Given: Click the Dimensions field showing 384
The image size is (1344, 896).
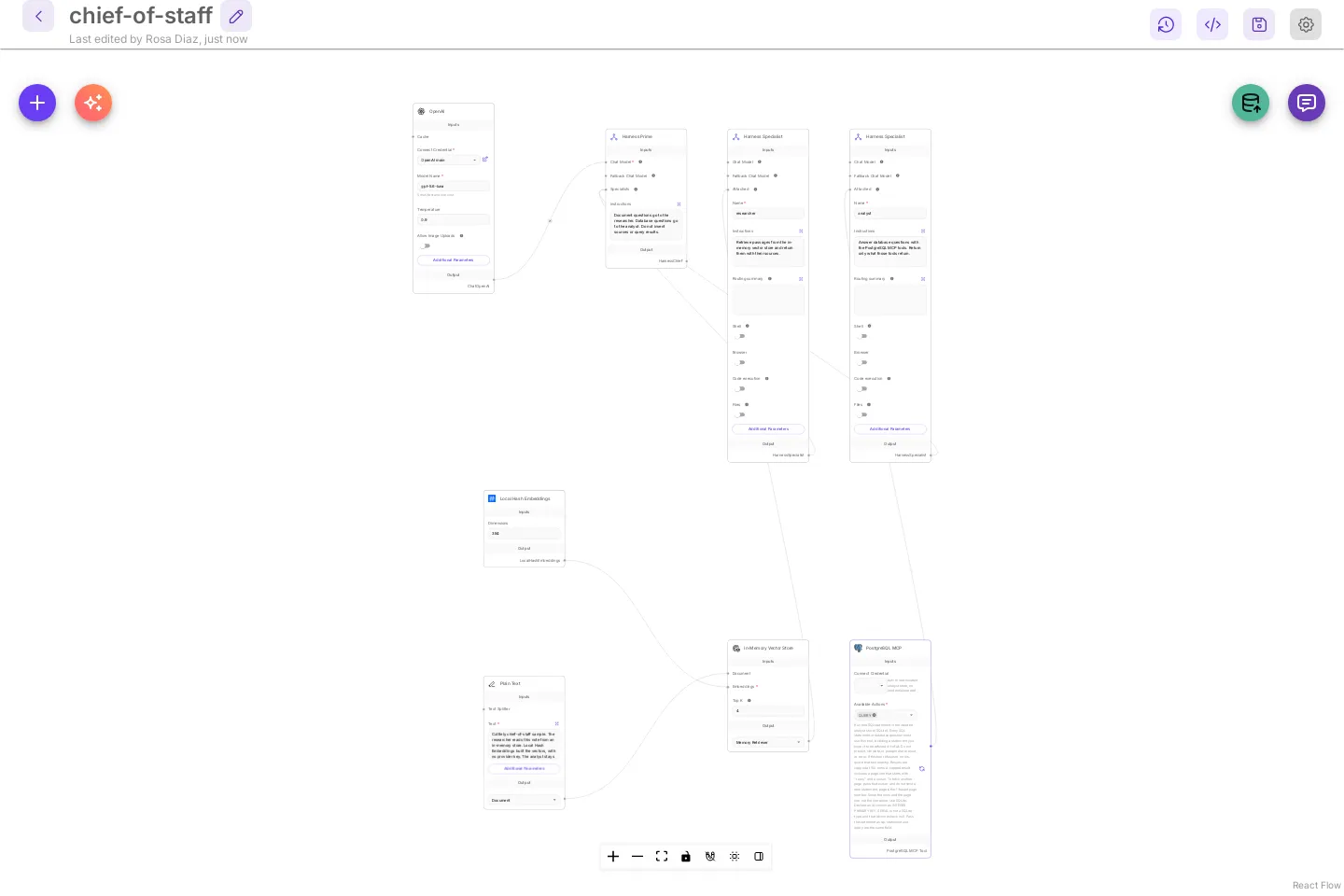Looking at the screenshot, I should 524,533.
